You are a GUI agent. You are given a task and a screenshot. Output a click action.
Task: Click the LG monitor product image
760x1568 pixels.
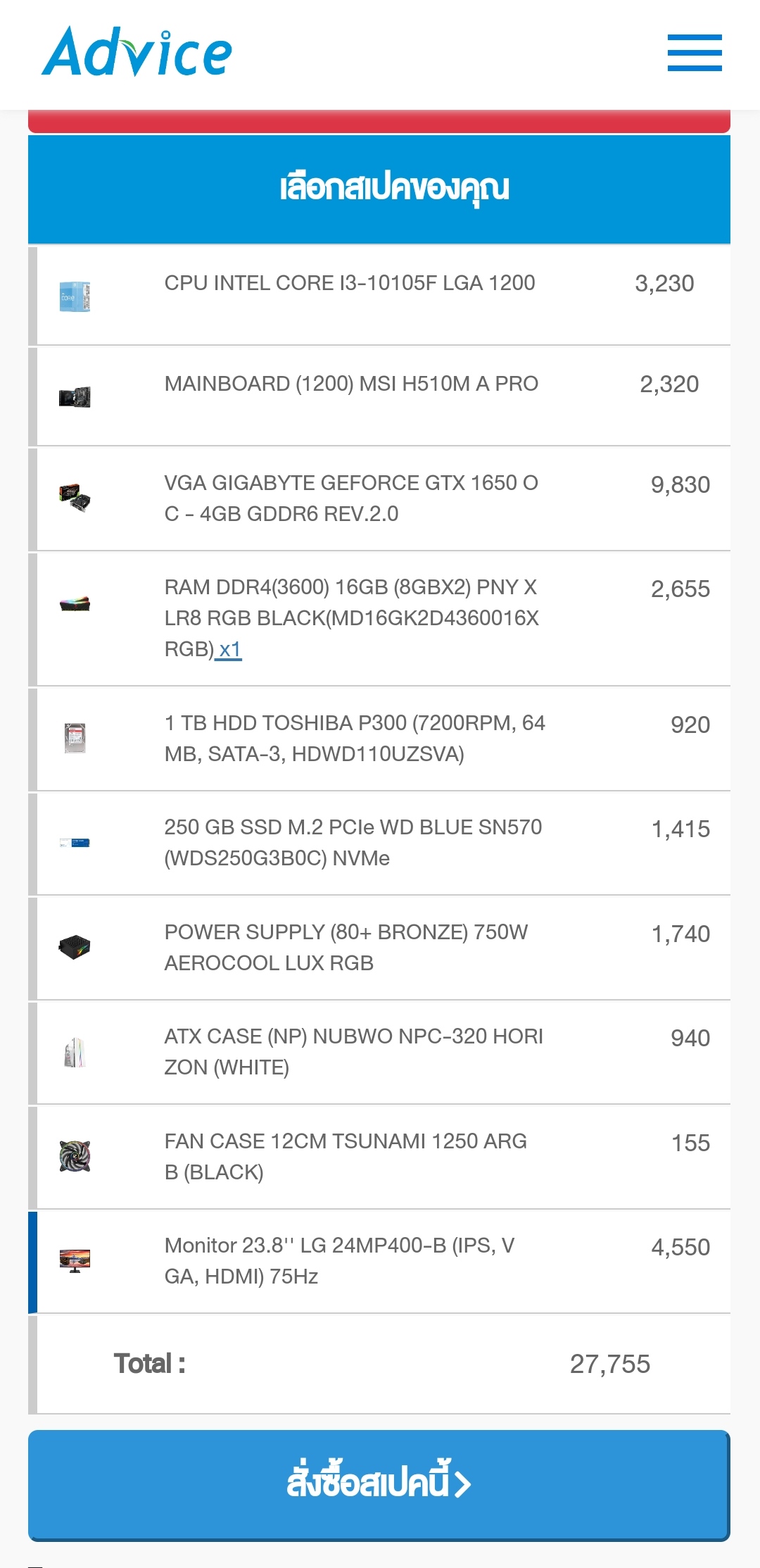75,1260
